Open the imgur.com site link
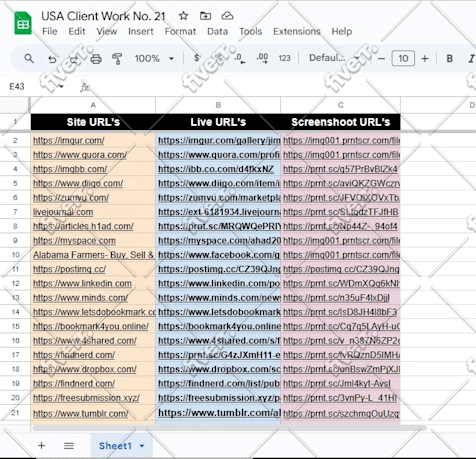Image resolution: width=476 pixels, height=459 pixels. [69, 141]
